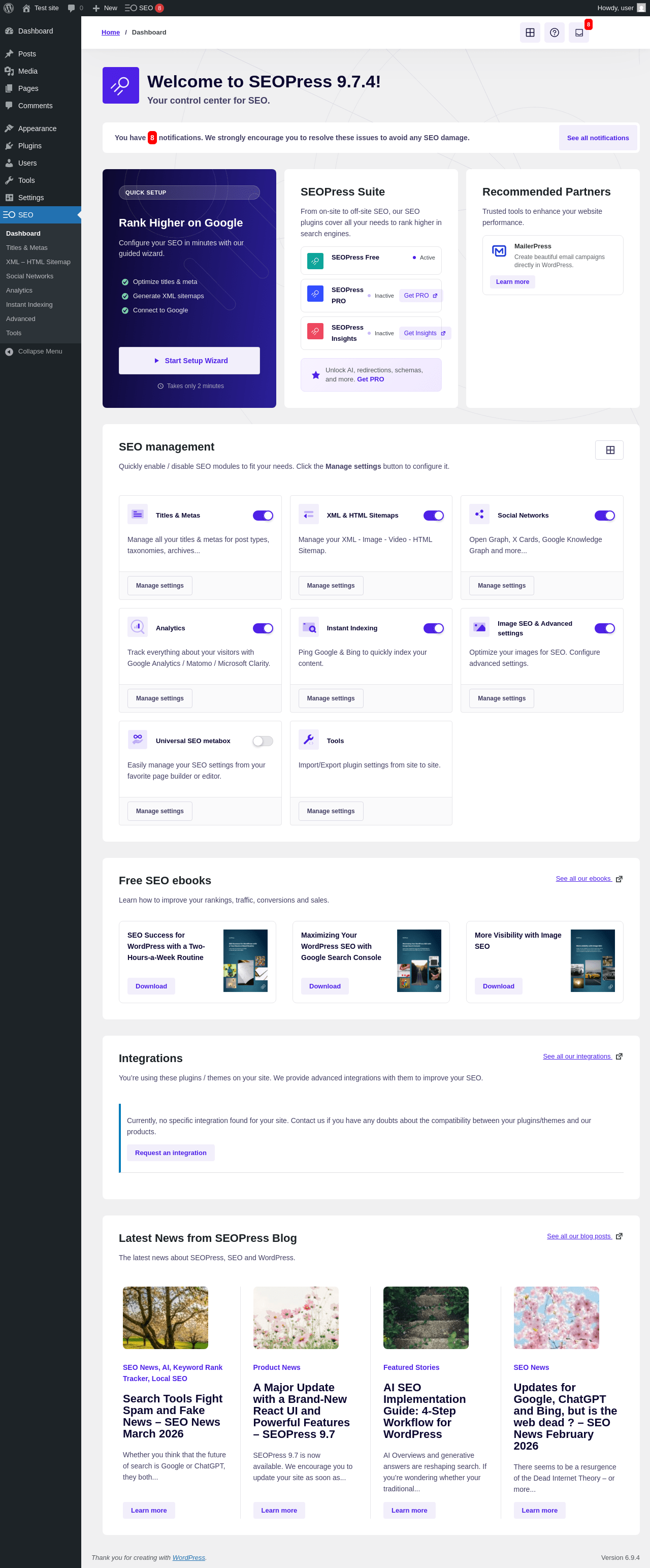Open the cherry blossom blog post thumbnail
The image size is (650, 1568).
click(x=556, y=1317)
